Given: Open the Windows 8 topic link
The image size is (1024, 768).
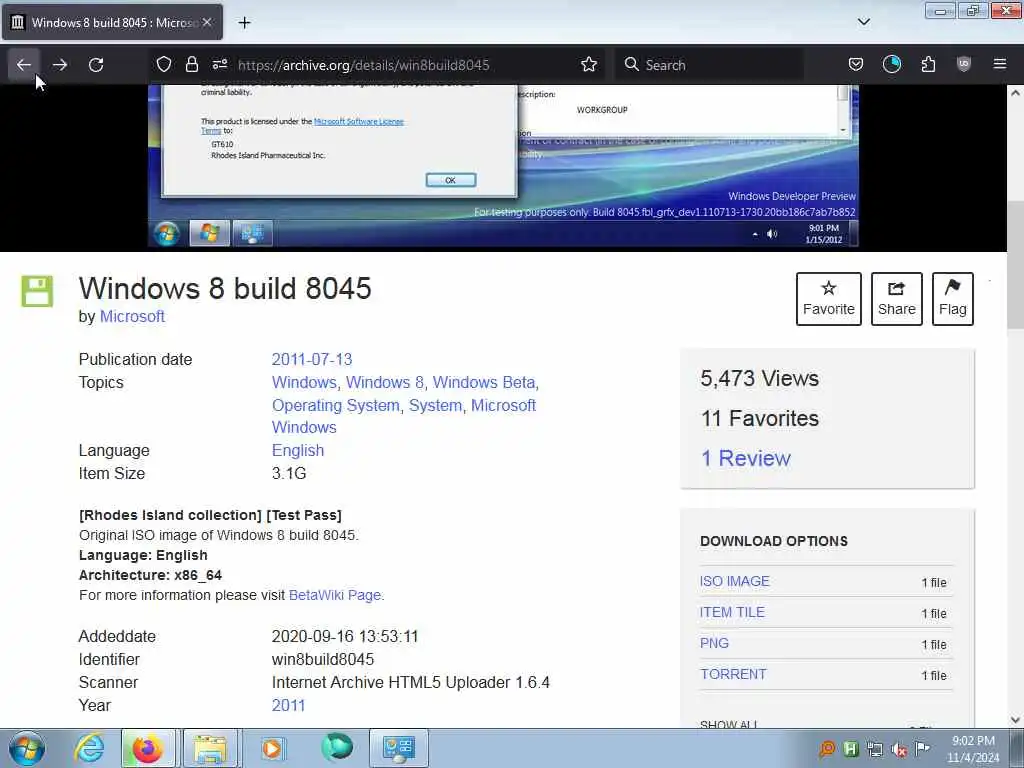Looking at the screenshot, I should [385, 382].
